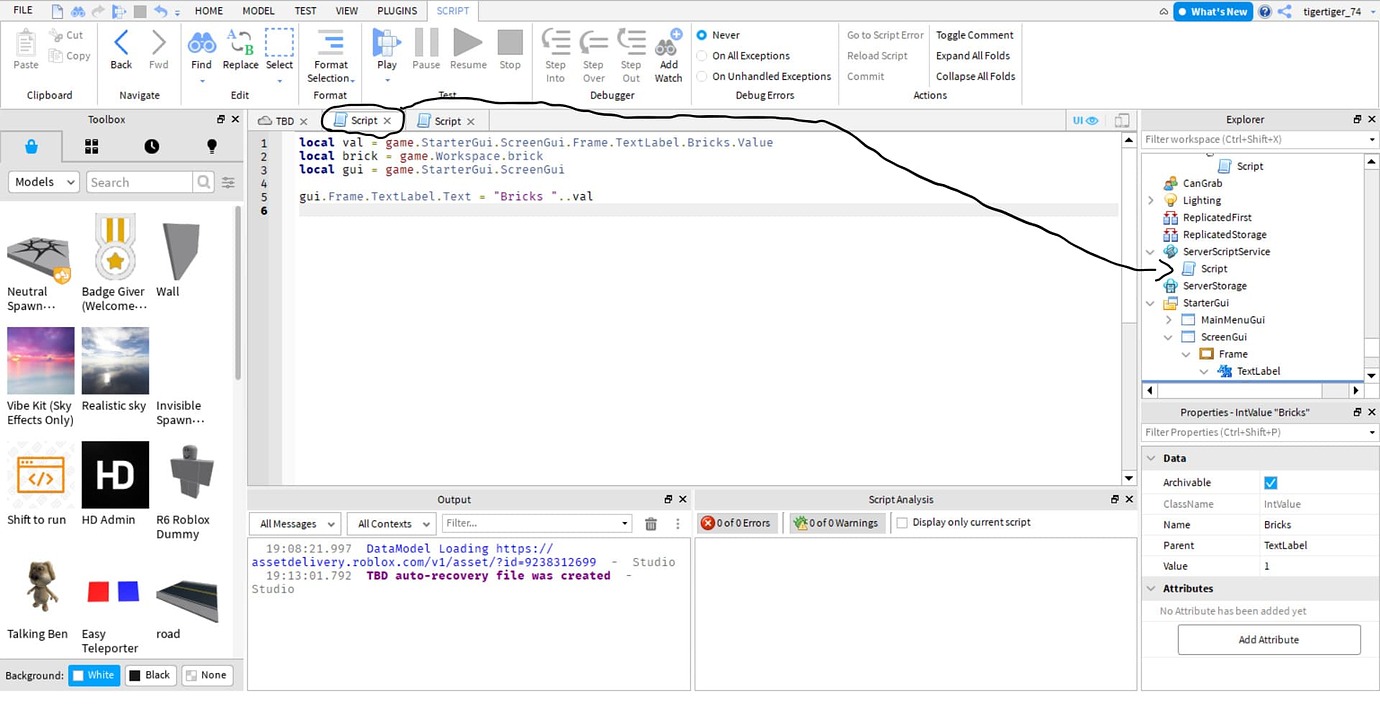1380x718 pixels.
Task: Toggle the 0 of 0 Errors filter
Action: 736,522
